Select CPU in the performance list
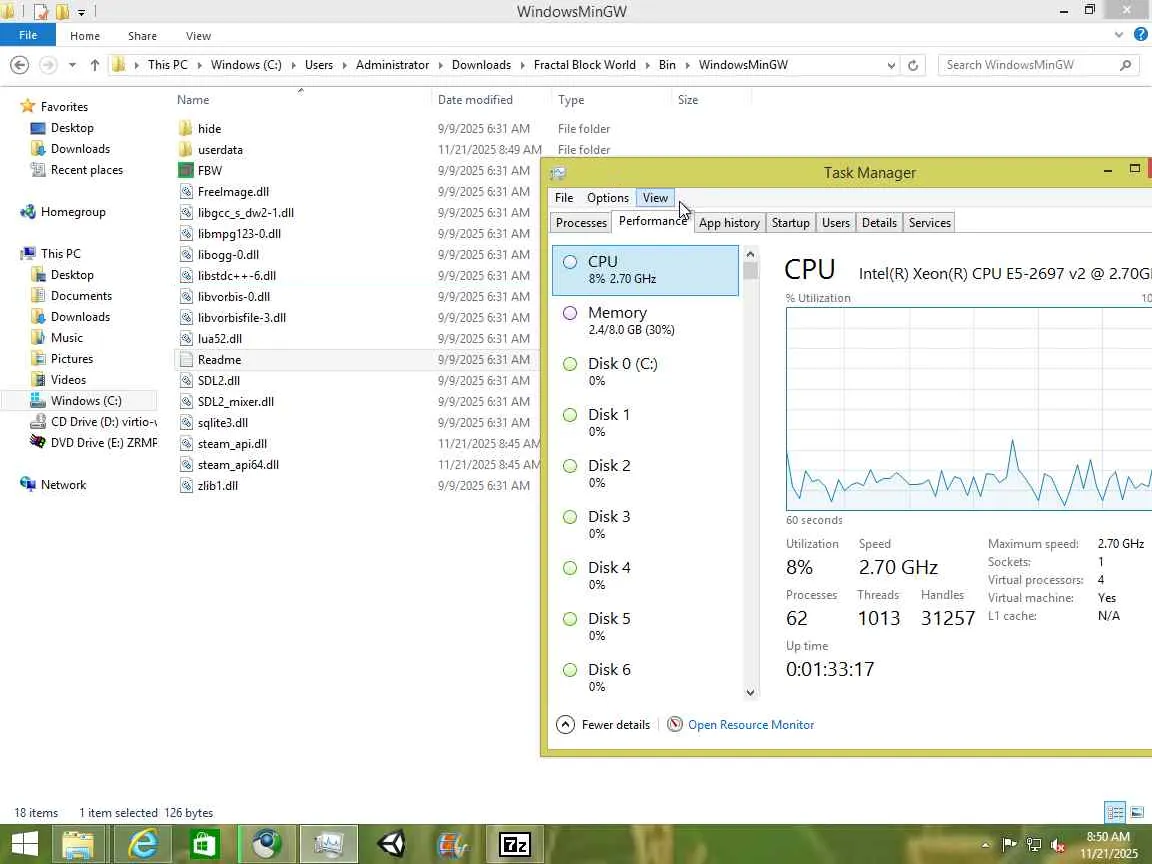Screen dimensions: 1152x864 (x=645, y=270)
